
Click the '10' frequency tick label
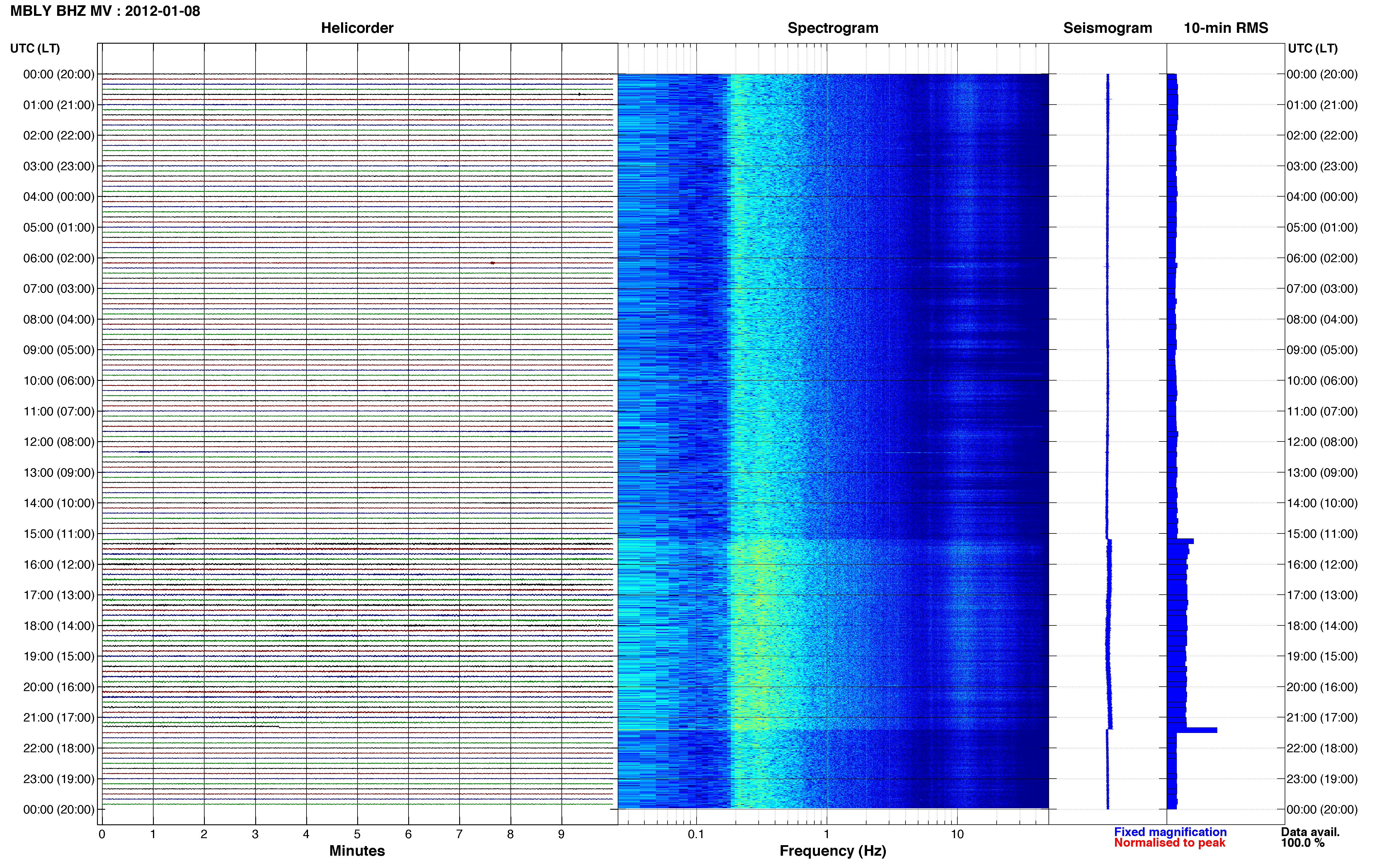point(957,834)
